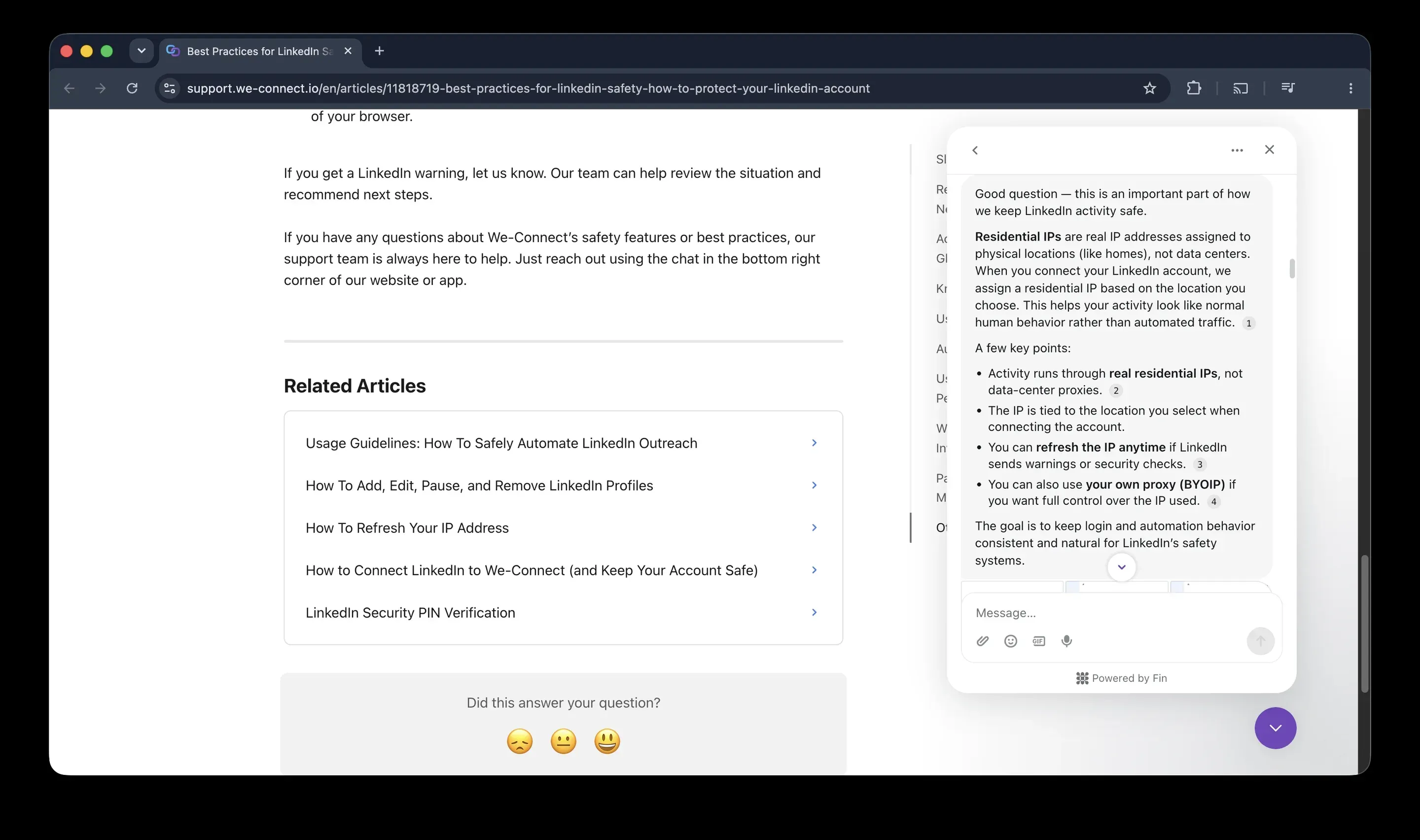Viewport: 1420px width, 840px height.
Task: Open citation source 4 in chat
Action: (x=1213, y=501)
